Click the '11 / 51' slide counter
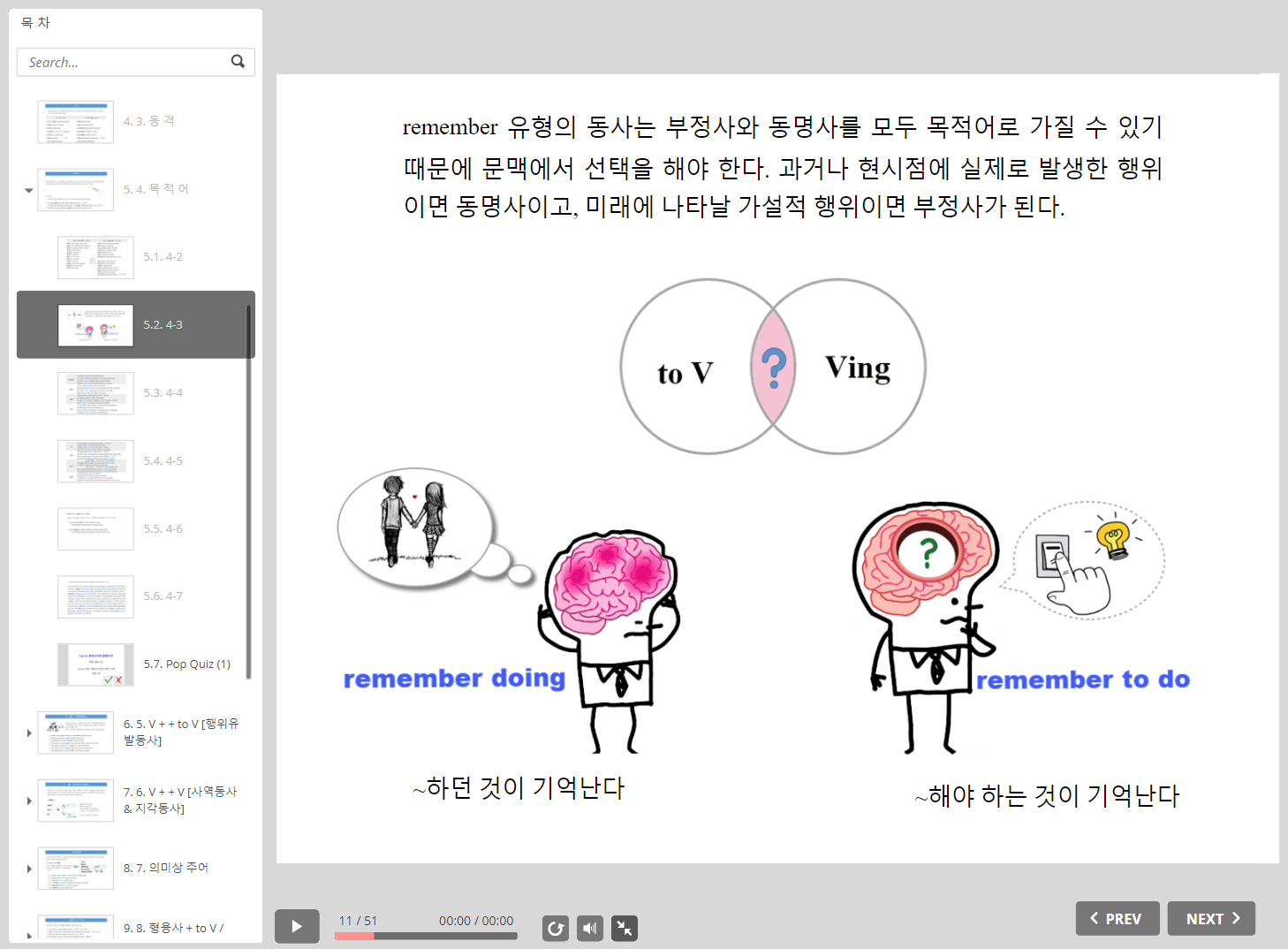Screen dimensions: 1288x949 pos(358,921)
